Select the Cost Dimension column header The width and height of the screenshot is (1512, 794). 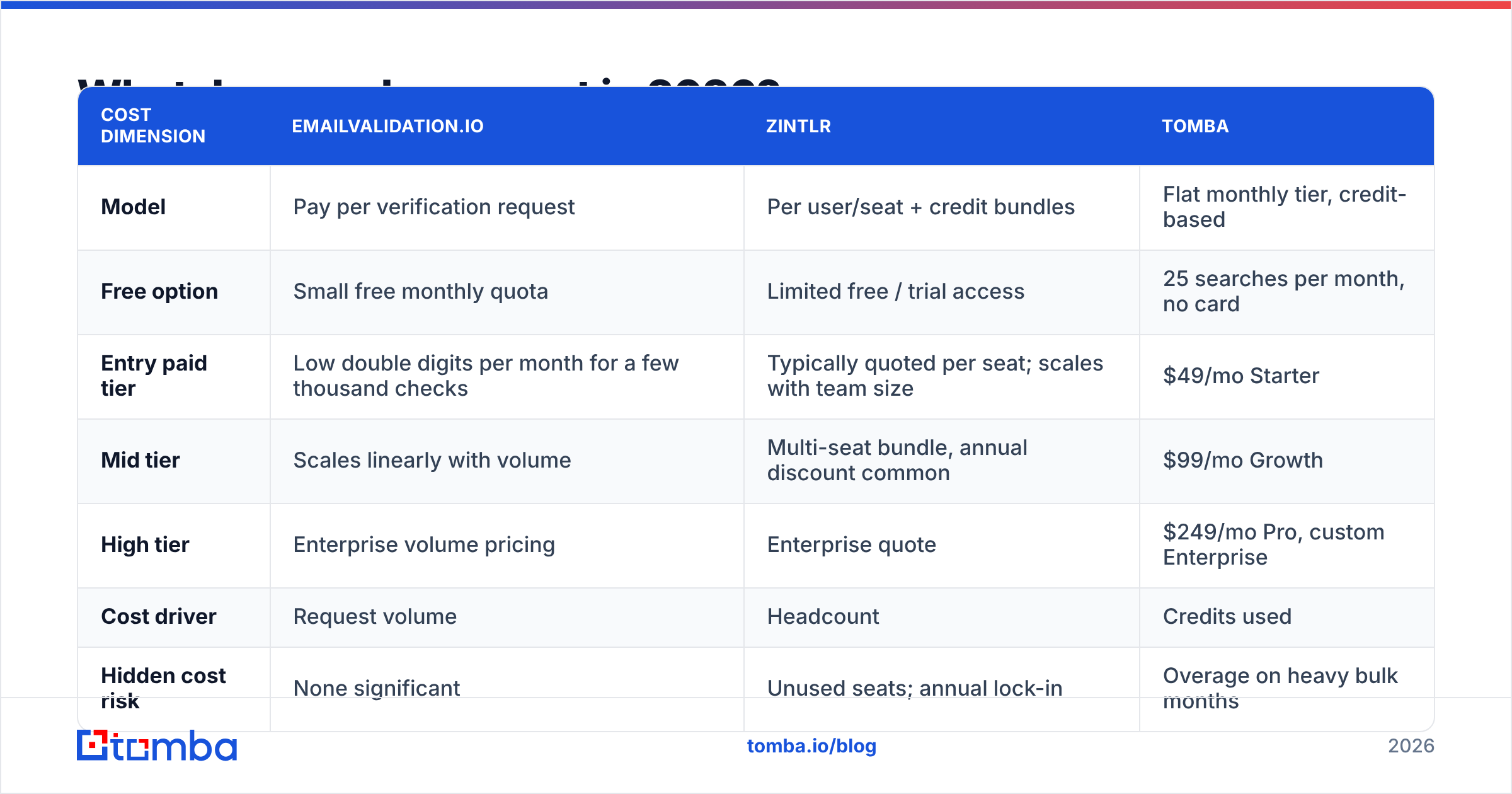point(174,126)
